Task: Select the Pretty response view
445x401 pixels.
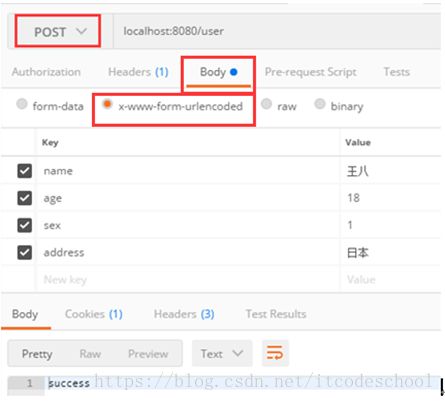Action: [37, 354]
